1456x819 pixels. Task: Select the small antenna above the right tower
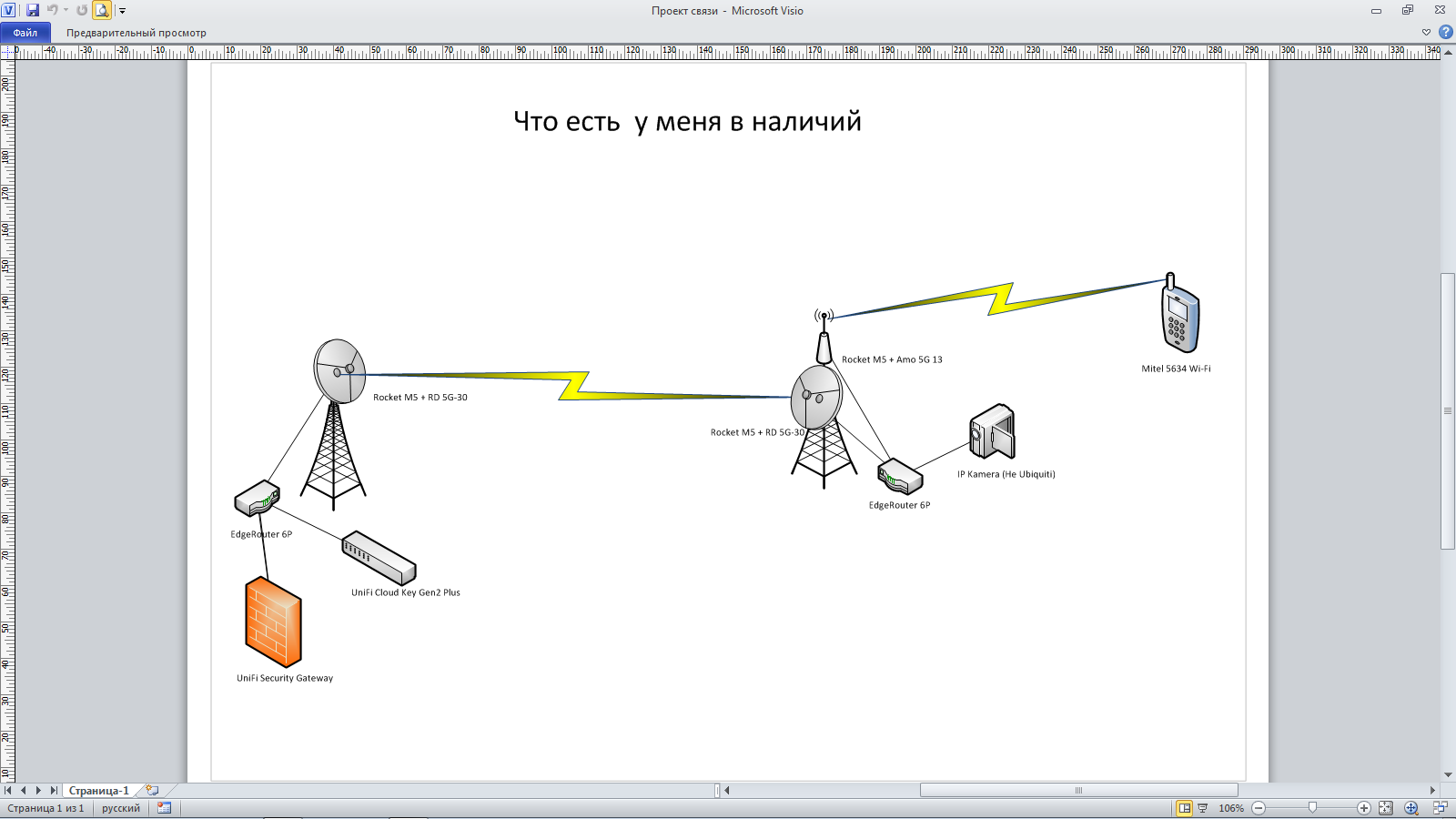pyautogui.click(x=824, y=336)
